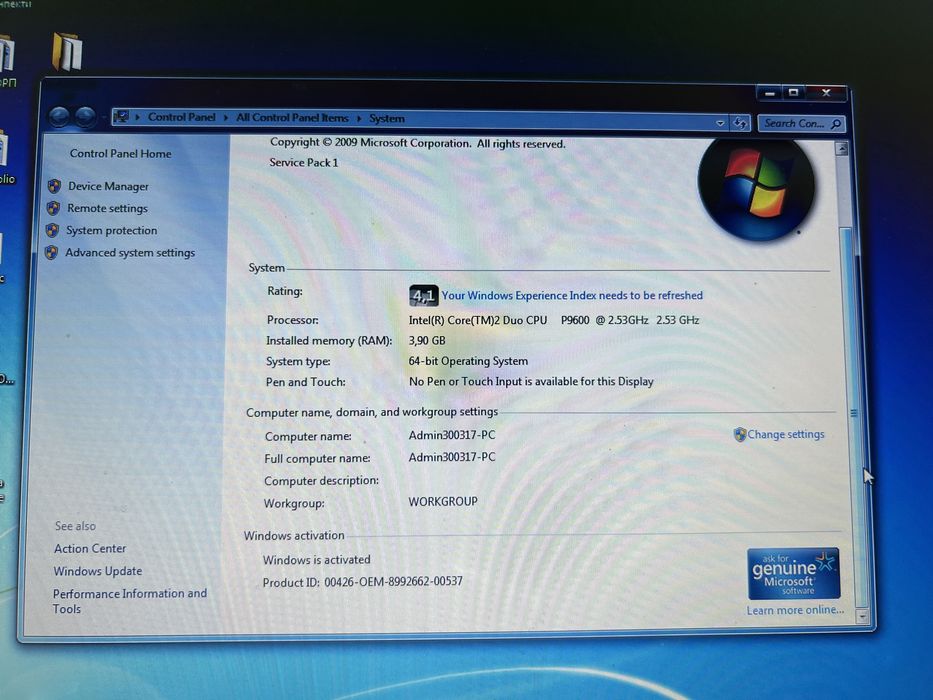Viewport: 933px width, 700px height.
Task: Open Remote settings link
Action: point(107,208)
